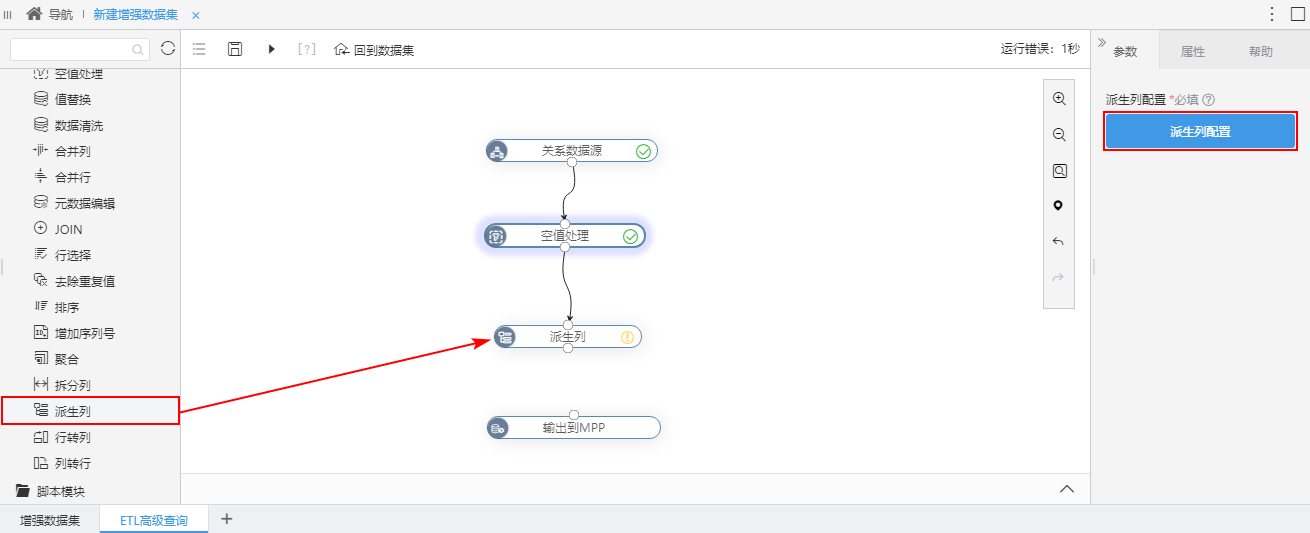
Task: Click the window square icon top right
Action: [1299, 14]
